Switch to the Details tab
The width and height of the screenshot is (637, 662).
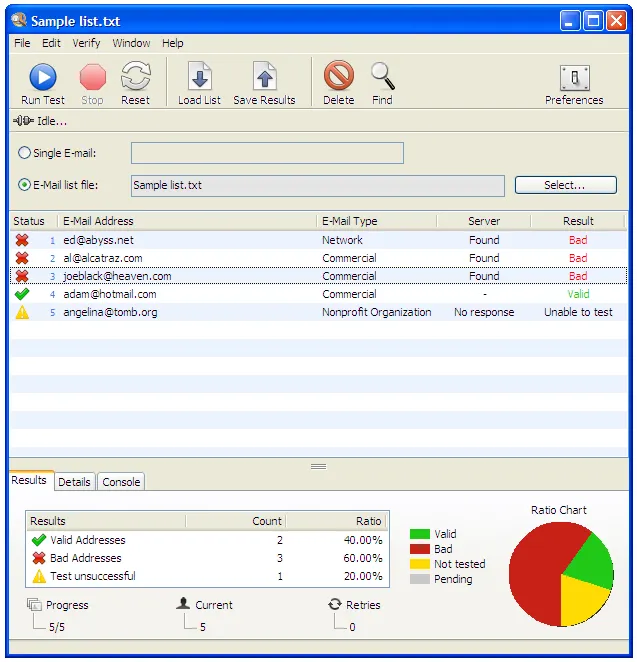coord(74,482)
